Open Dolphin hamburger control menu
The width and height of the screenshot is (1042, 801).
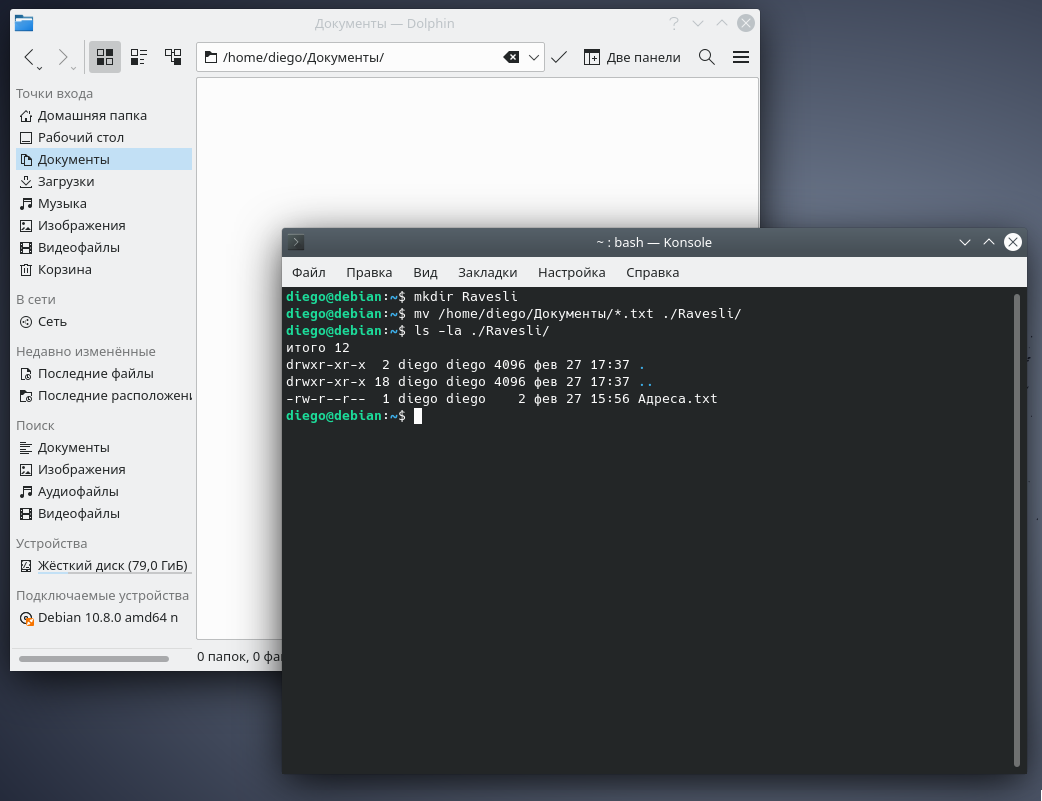click(741, 57)
